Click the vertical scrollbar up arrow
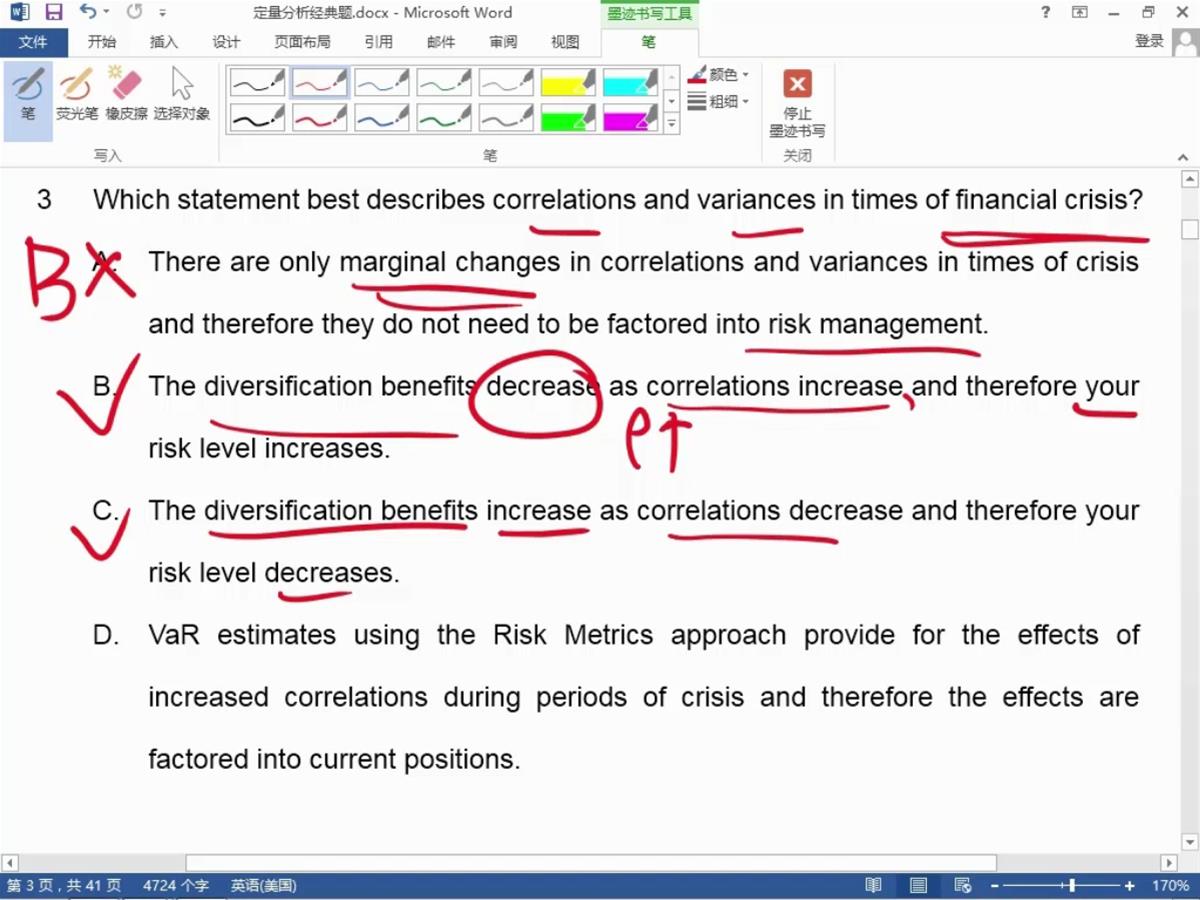This screenshot has height=900, width=1200. pos(1190,180)
